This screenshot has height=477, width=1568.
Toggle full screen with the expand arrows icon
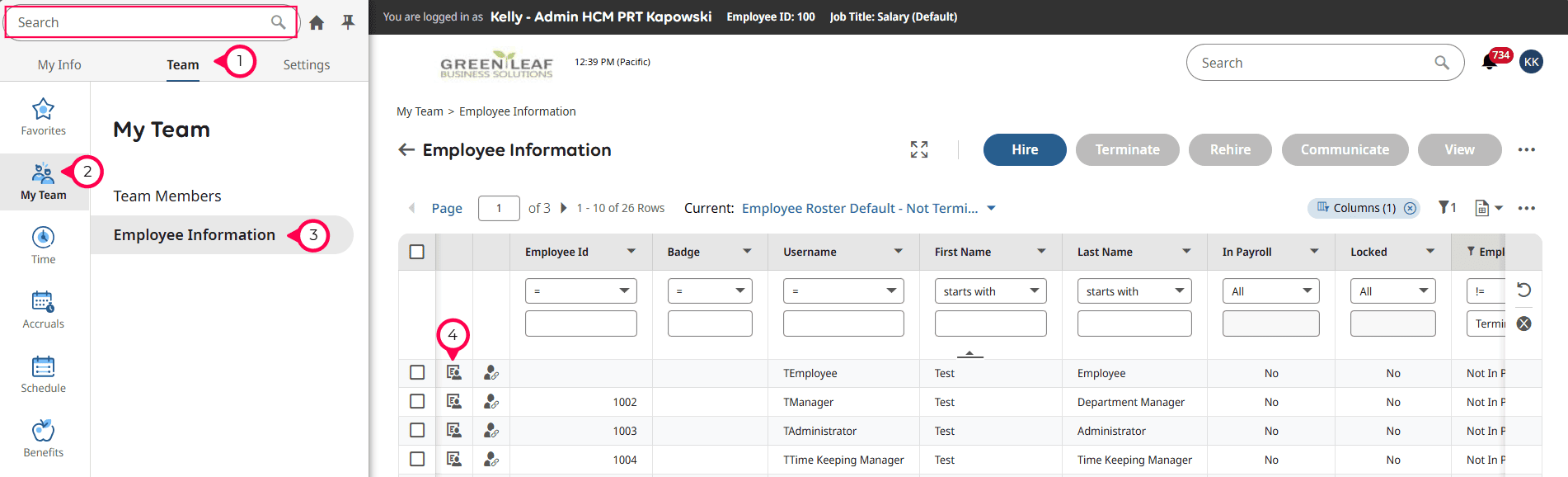click(919, 149)
